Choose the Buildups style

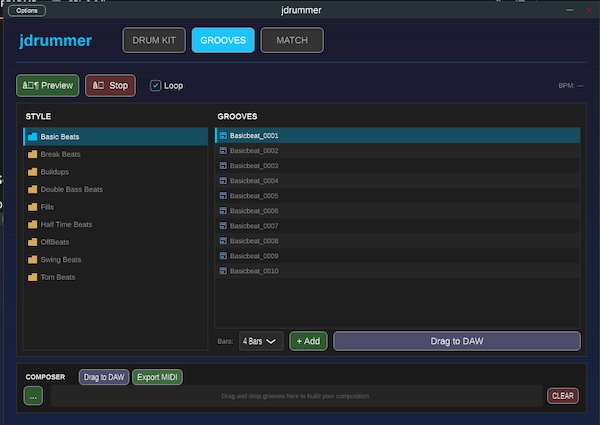click(x=116, y=172)
